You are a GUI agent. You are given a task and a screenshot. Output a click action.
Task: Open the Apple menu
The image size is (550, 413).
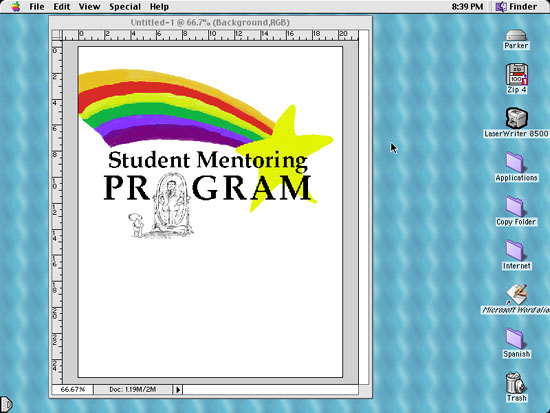click(x=15, y=7)
